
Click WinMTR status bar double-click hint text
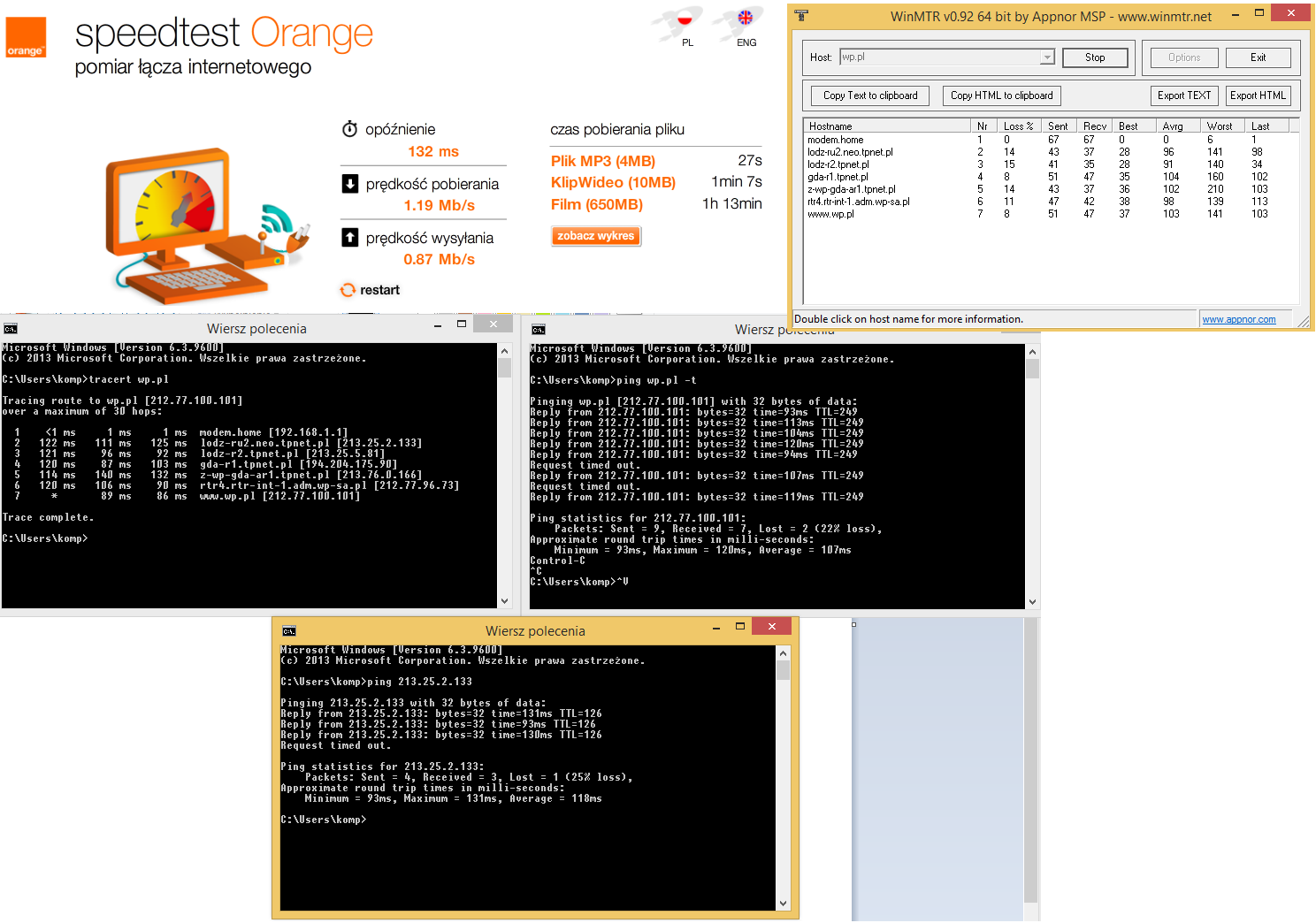[908, 319]
